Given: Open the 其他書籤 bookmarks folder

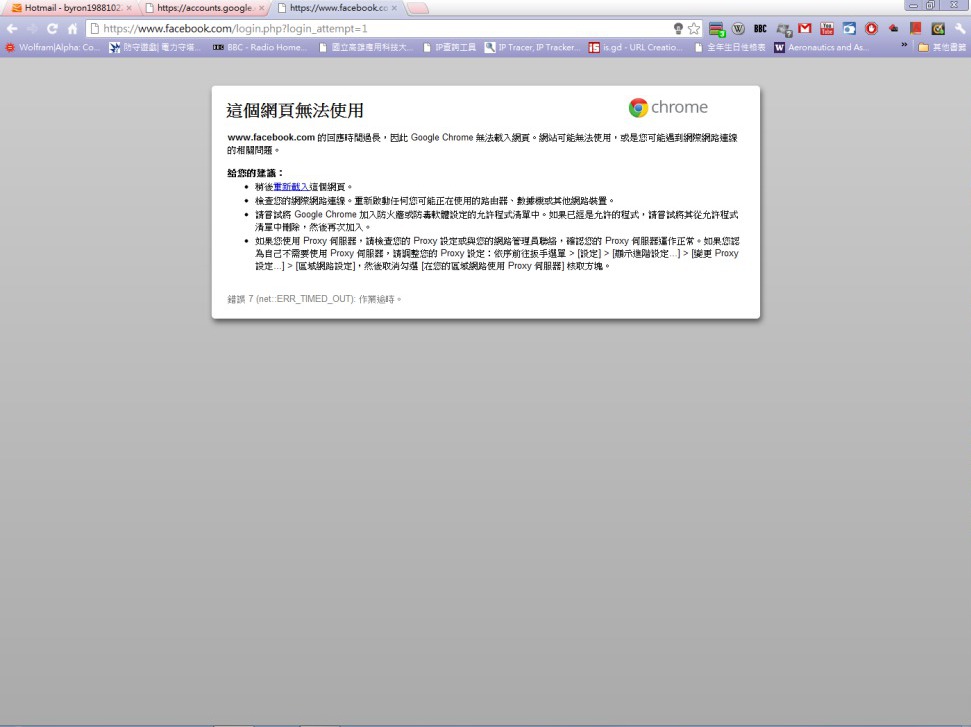Looking at the screenshot, I should click(942, 47).
